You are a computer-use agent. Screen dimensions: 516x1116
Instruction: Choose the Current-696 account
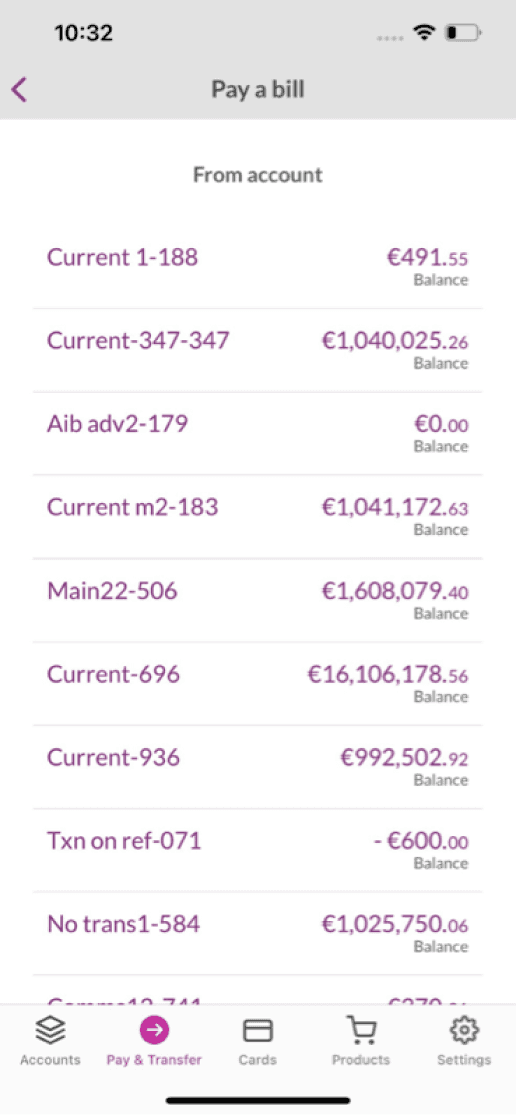258,684
